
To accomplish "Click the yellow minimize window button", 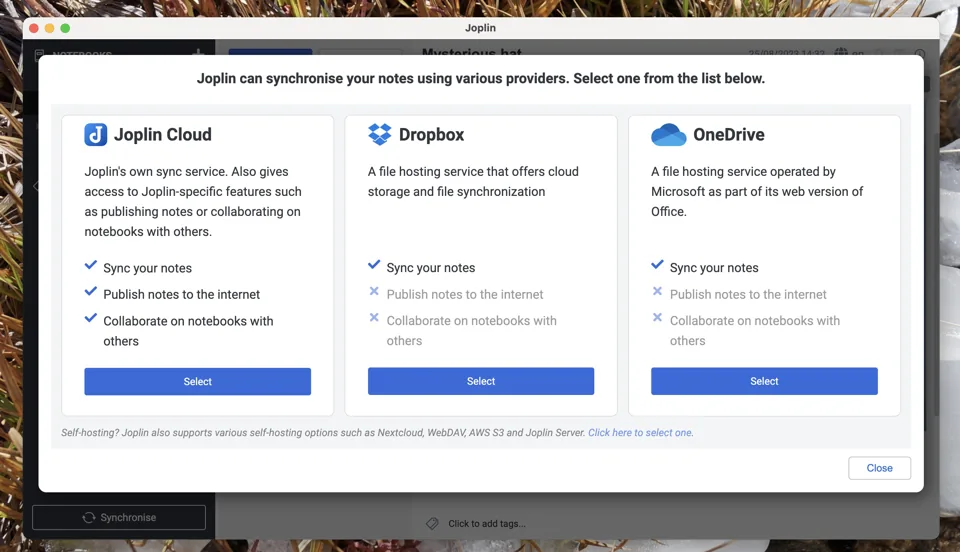I will pos(50,28).
